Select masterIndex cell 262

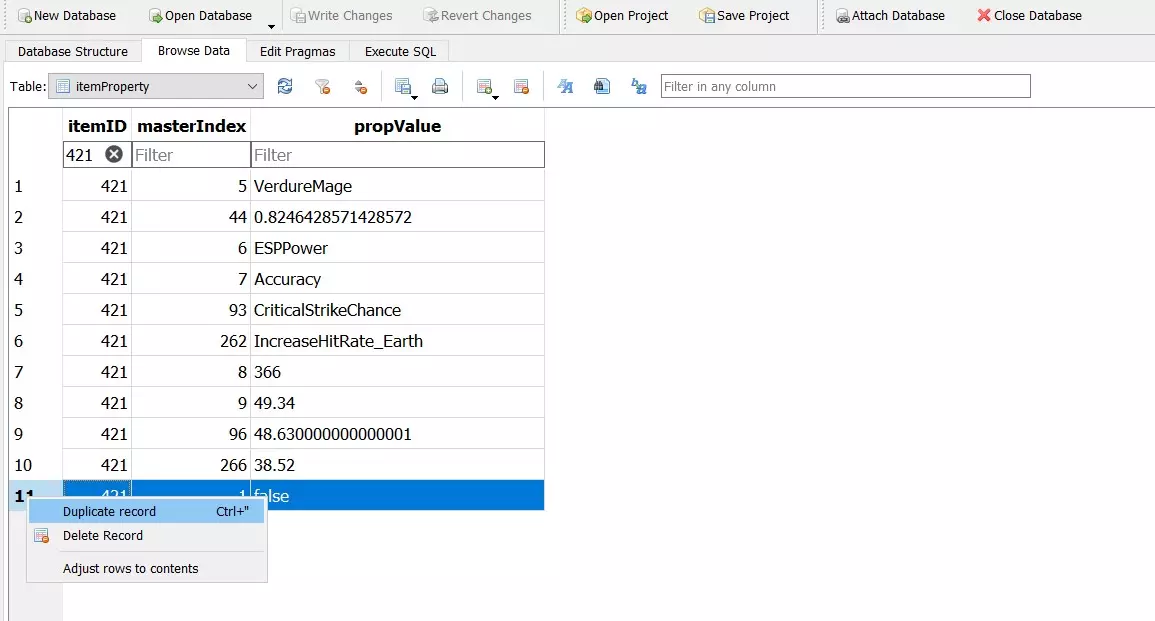tap(192, 341)
